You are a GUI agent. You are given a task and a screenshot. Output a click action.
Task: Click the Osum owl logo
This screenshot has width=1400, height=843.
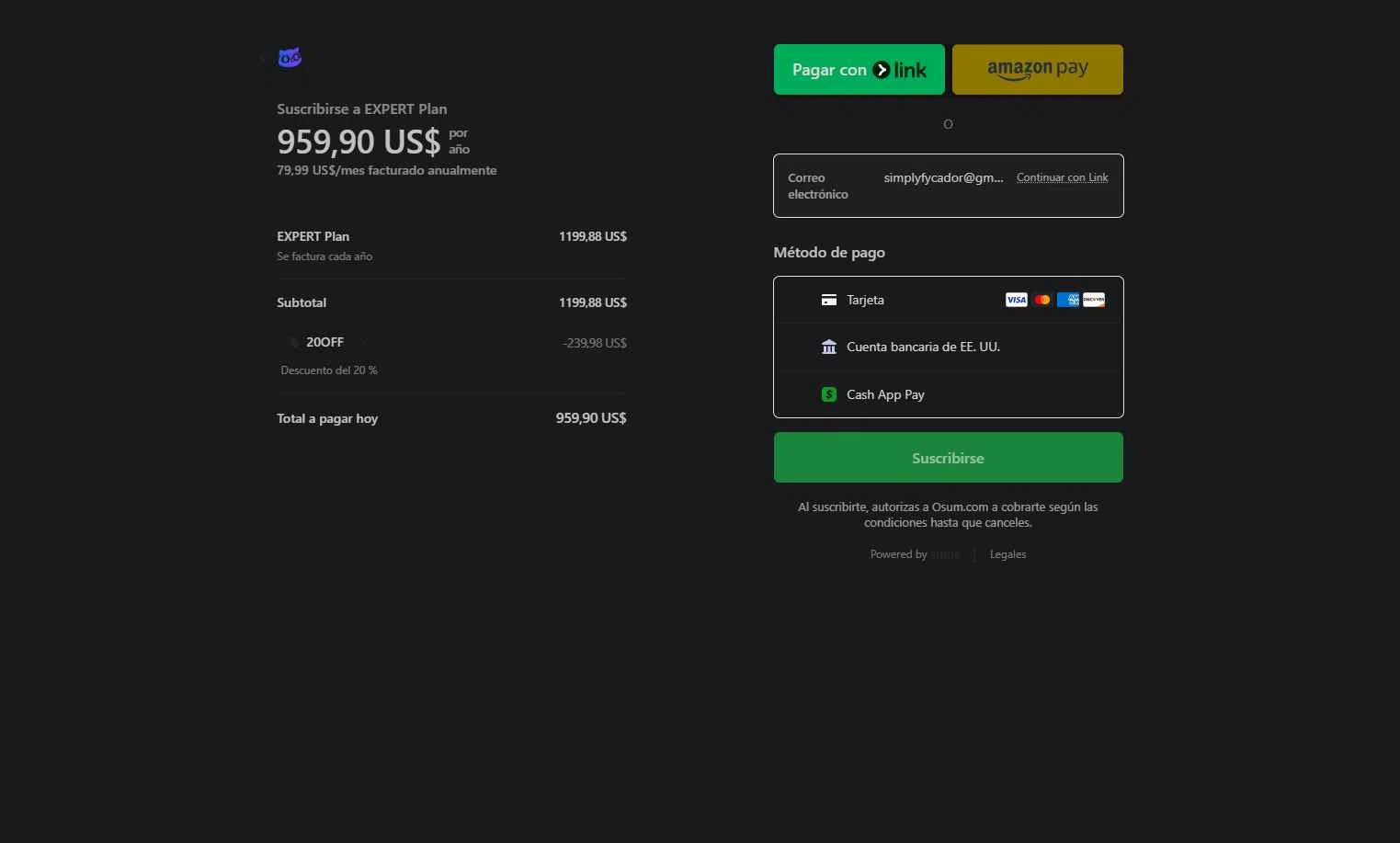point(290,58)
